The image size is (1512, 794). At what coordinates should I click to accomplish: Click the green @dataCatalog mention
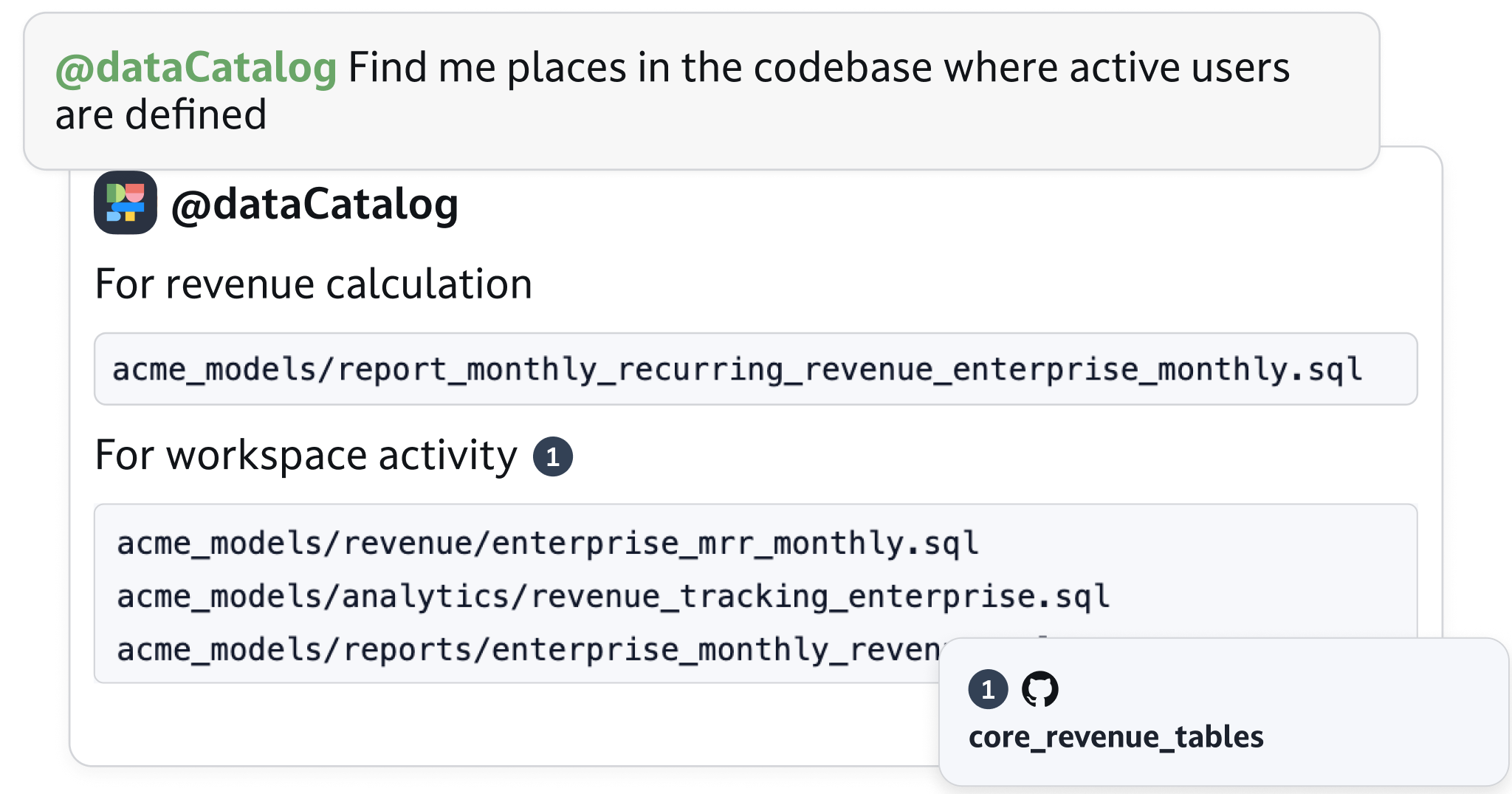(196, 68)
